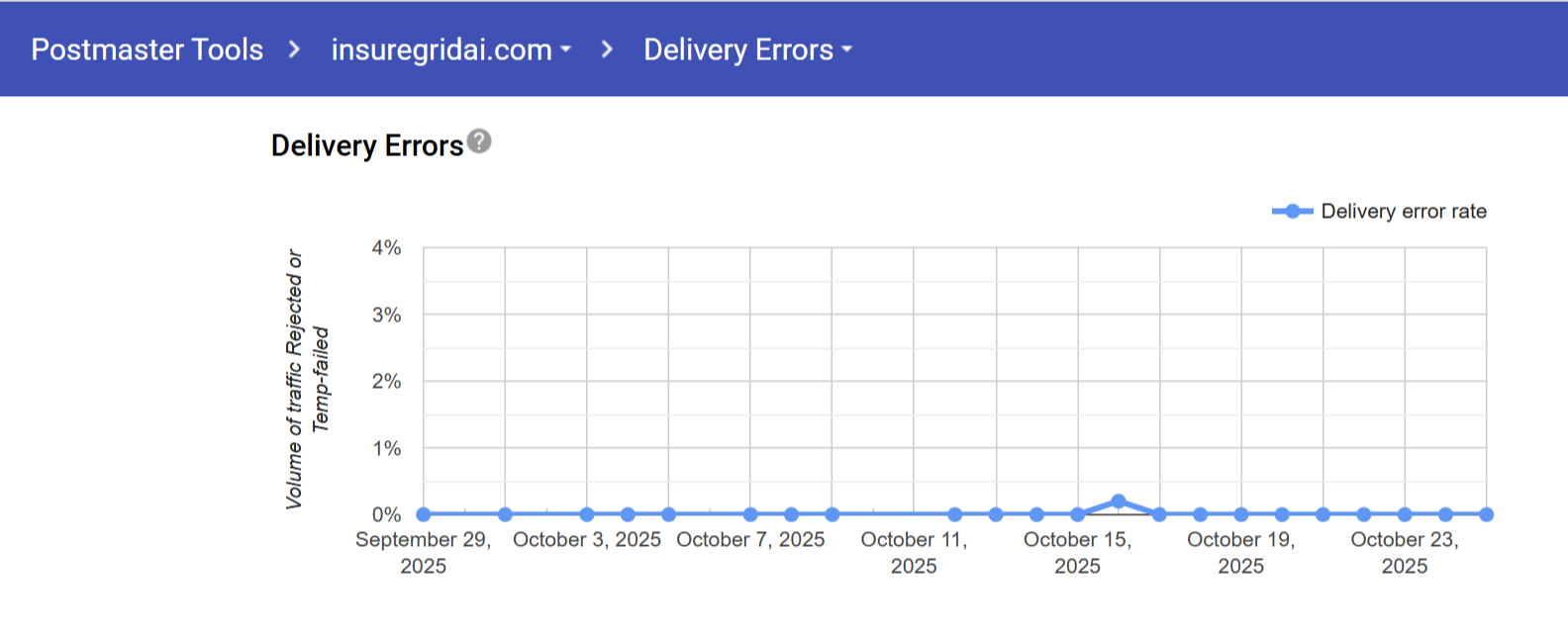Image resolution: width=1568 pixels, height=638 pixels.
Task: Click the October 11, 2025 axis label
Action: point(914,552)
